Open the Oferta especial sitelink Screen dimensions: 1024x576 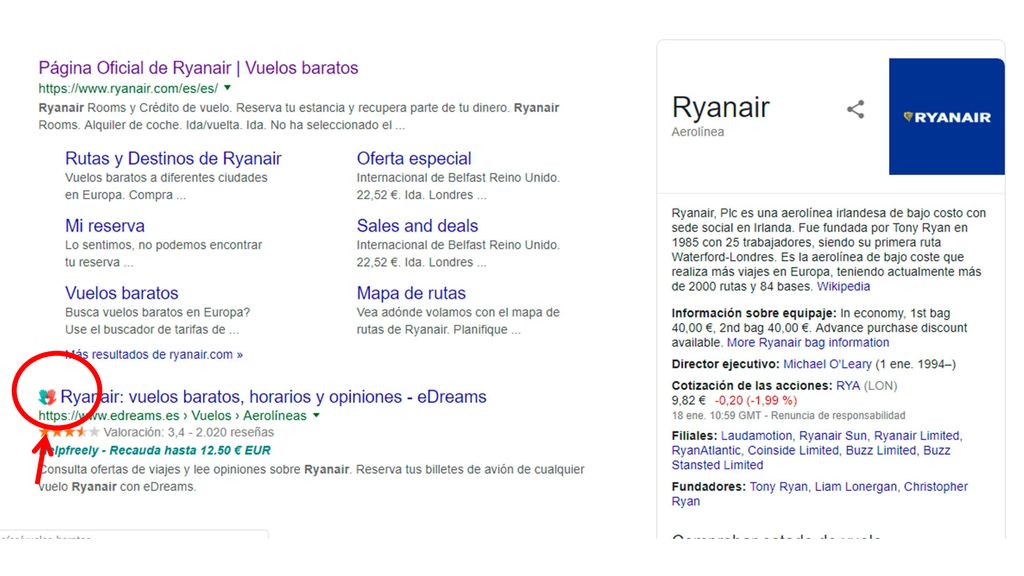(x=414, y=159)
